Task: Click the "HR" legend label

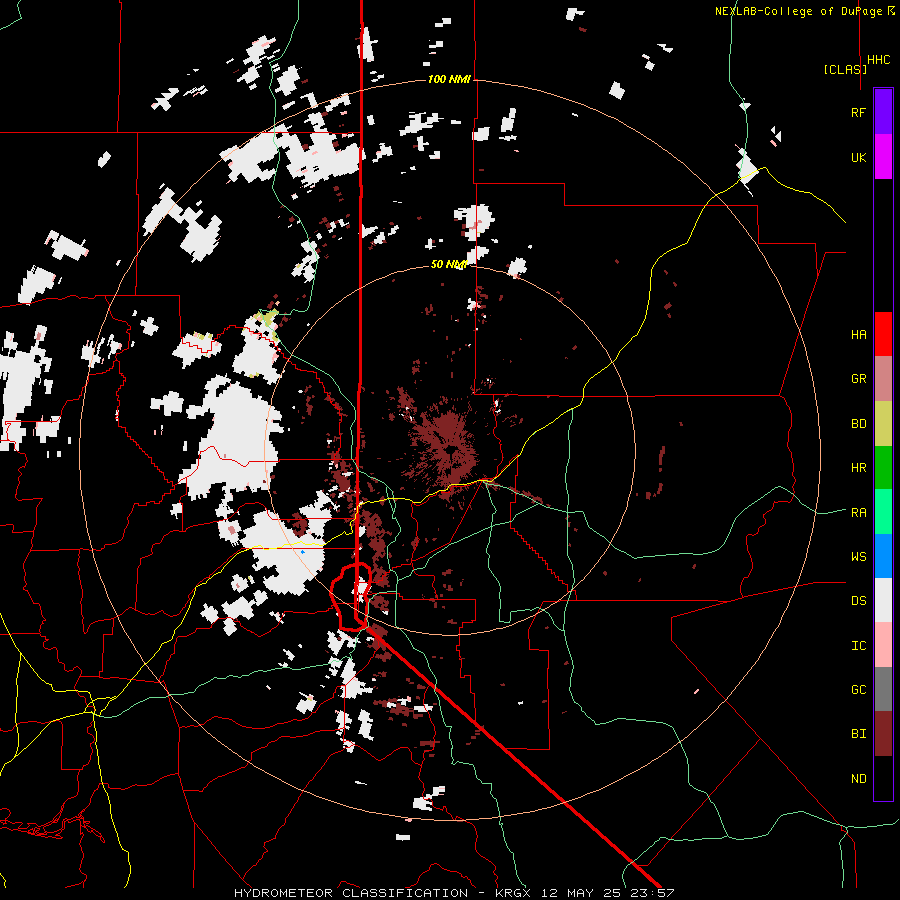Action: click(x=858, y=468)
